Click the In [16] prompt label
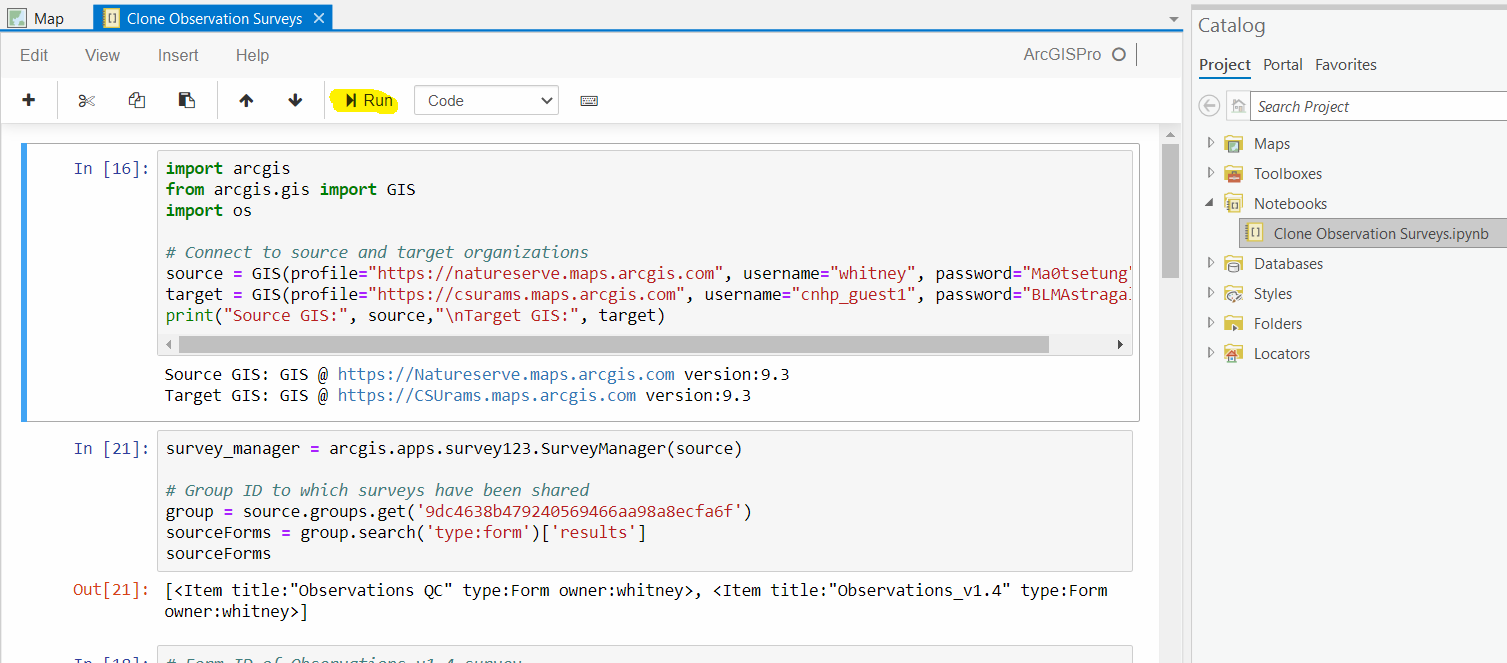The image size is (1507, 663). pos(111,168)
